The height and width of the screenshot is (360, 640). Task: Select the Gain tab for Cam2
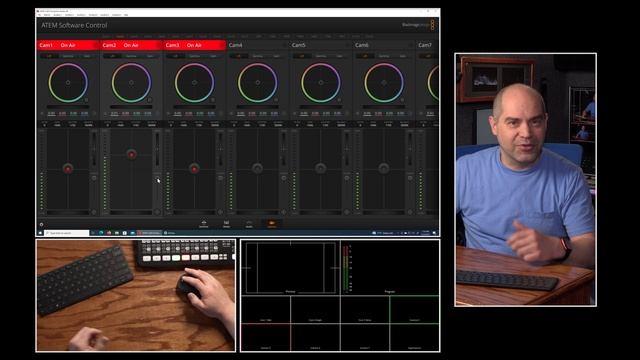[x=150, y=56]
